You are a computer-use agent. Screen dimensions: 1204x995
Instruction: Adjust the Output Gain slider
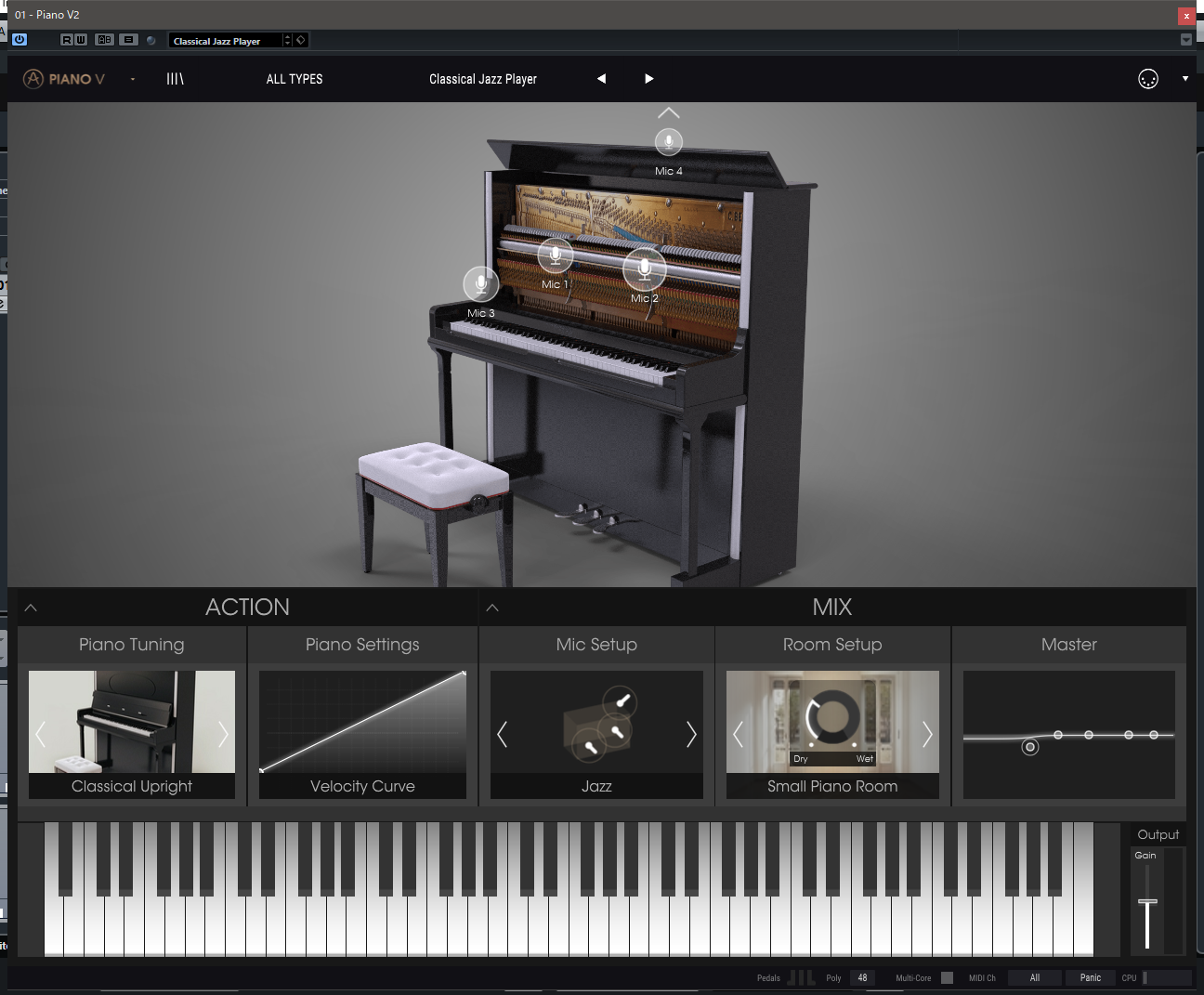(1147, 902)
